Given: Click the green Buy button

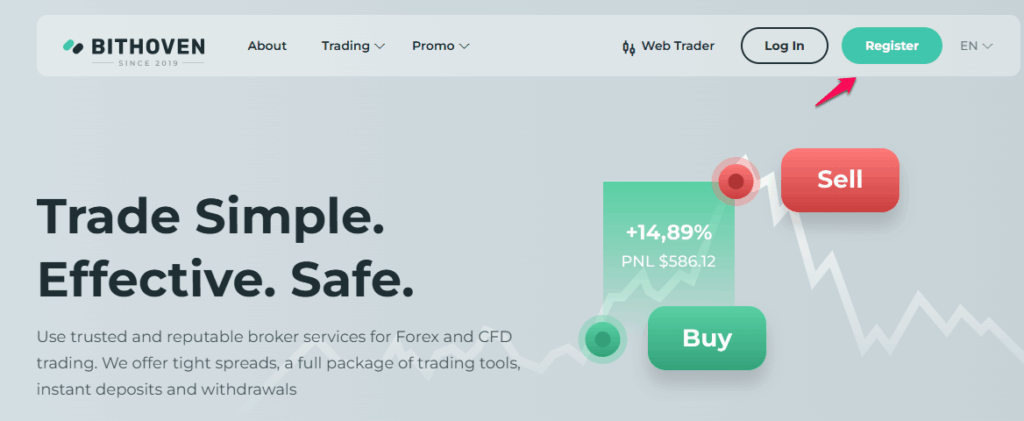Looking at the screenshot, I should 707,338.
